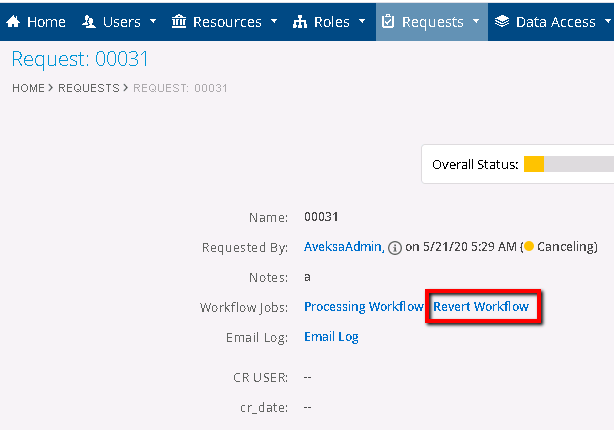Click the Roles hierarchy icon

point(300,21)
